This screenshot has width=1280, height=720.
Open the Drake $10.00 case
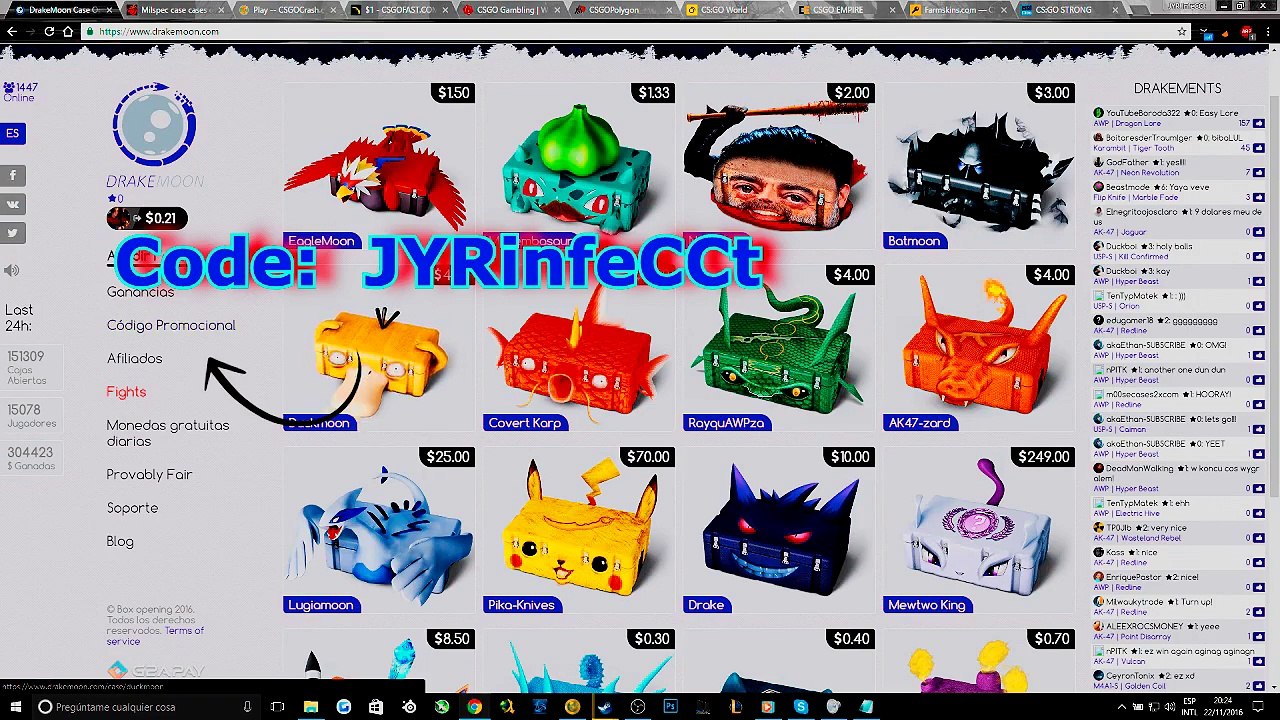[x=778, y=530]
